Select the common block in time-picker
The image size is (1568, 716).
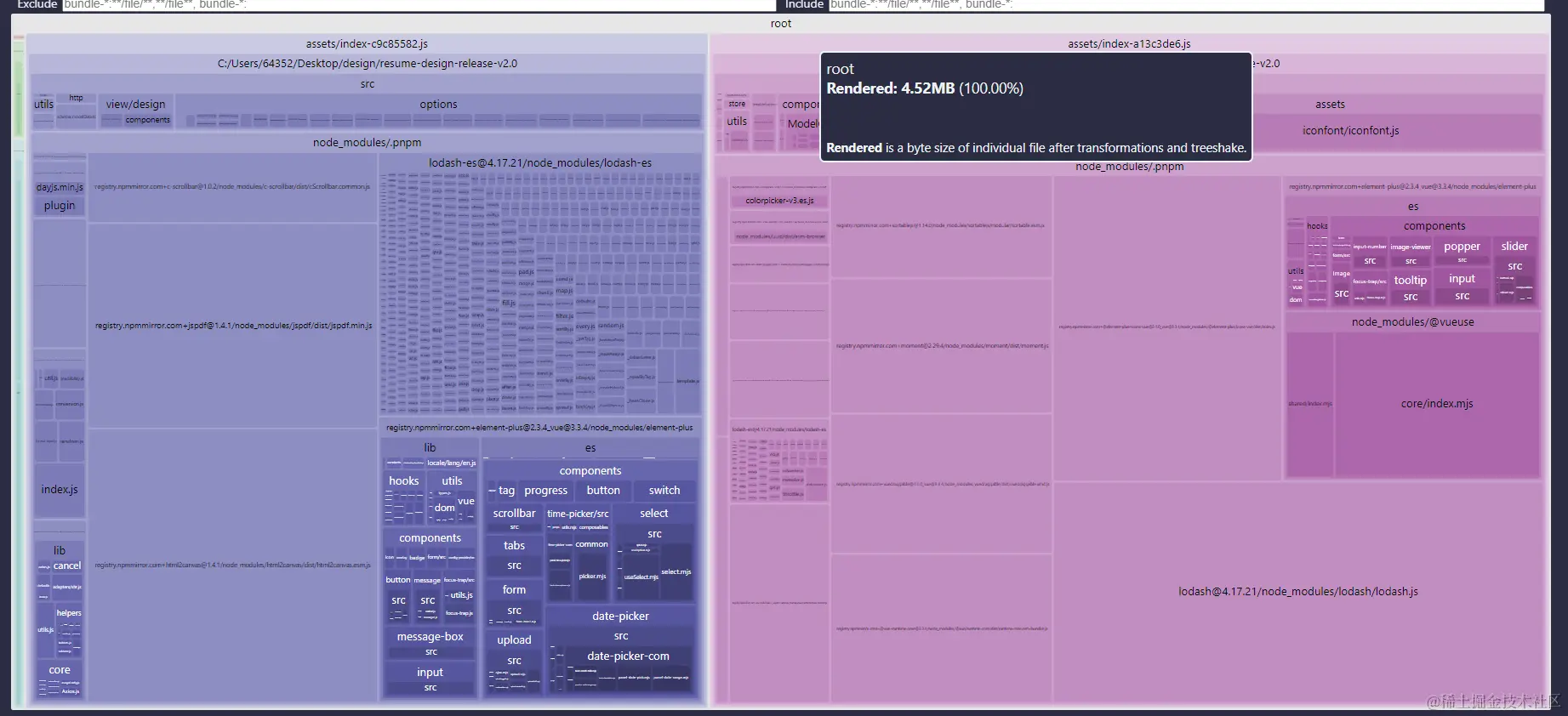(592, 545)
